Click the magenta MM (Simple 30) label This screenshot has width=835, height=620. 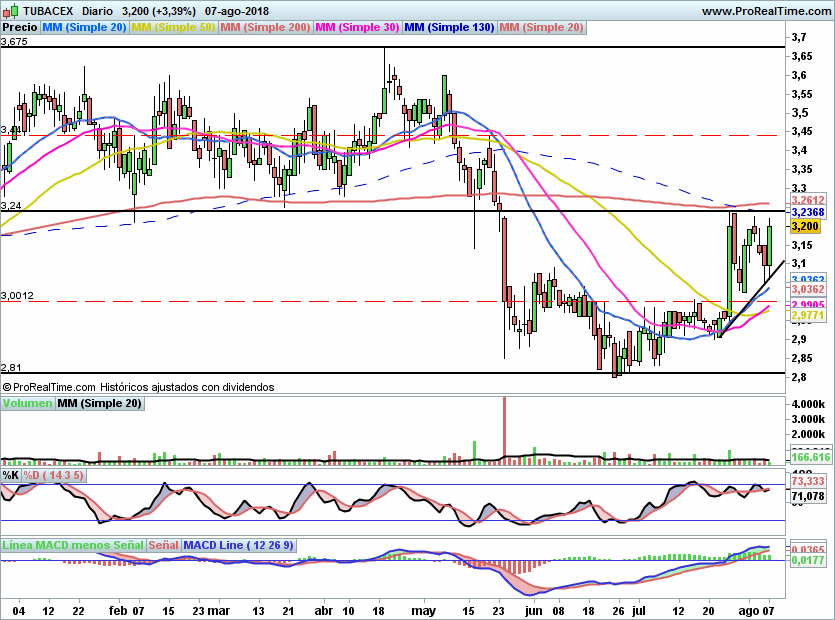pyautogui.click(x=357, y=27)
